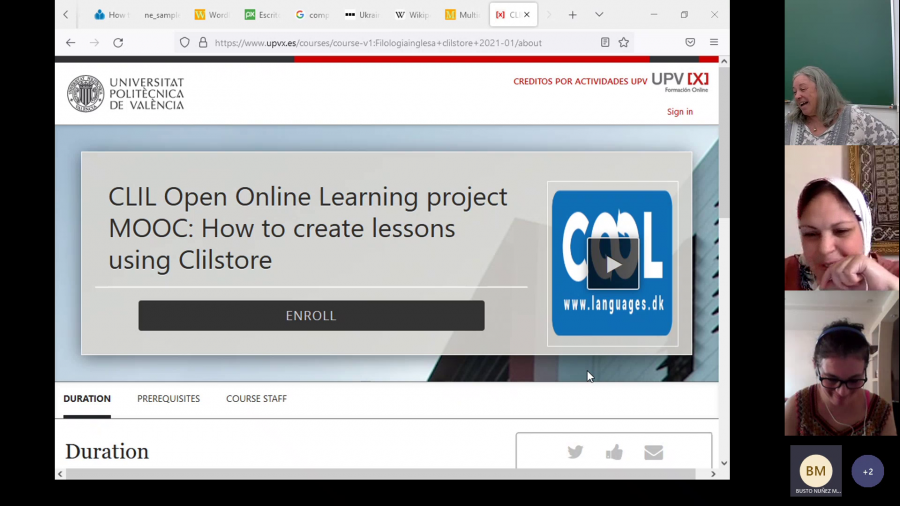This screenshot has height=506, width=900.
Task: Open CREDITOS POR ACTIVIDADES UPV link
Action: (x=580, y=81)
